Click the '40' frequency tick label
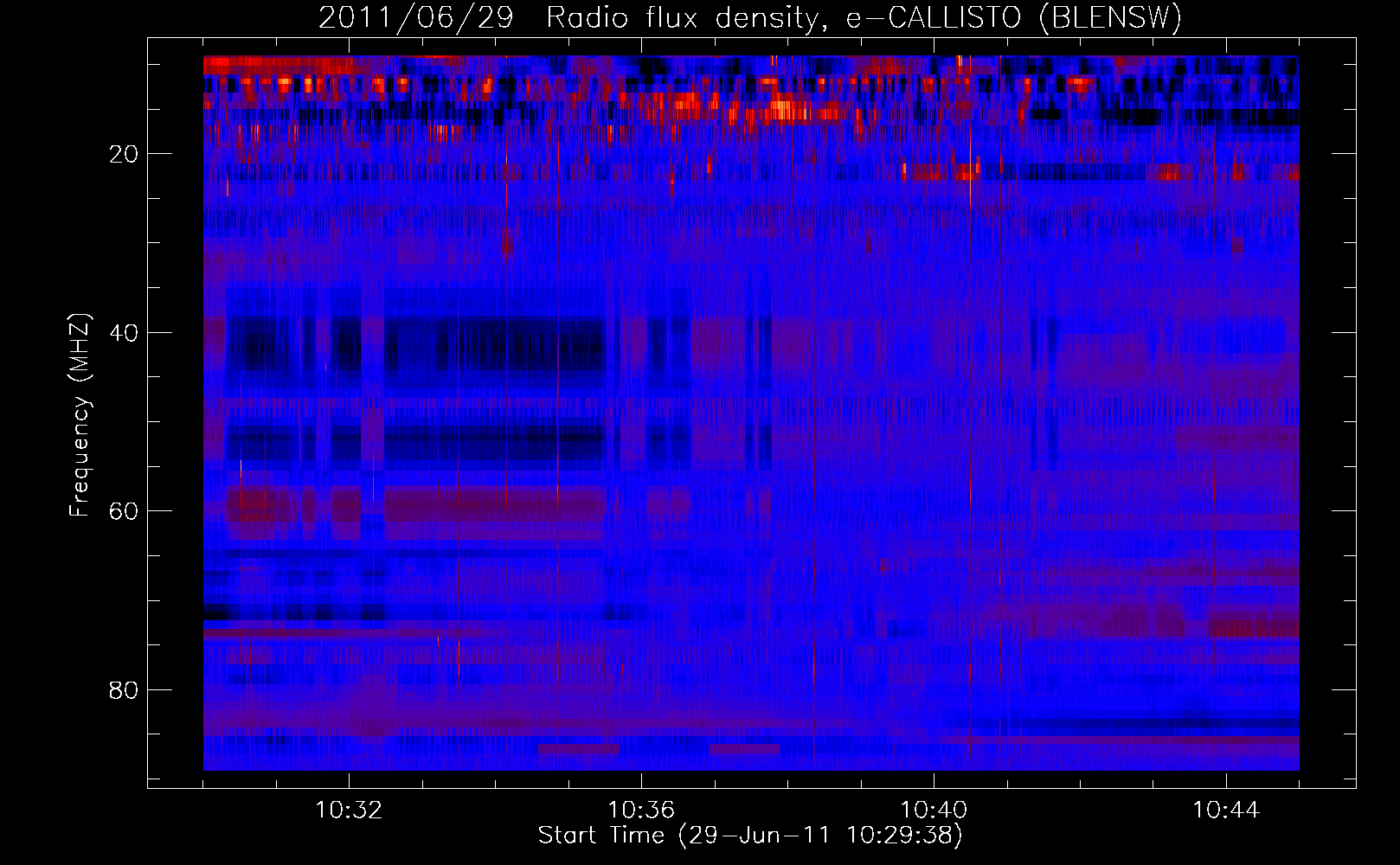 coord(125,333)
